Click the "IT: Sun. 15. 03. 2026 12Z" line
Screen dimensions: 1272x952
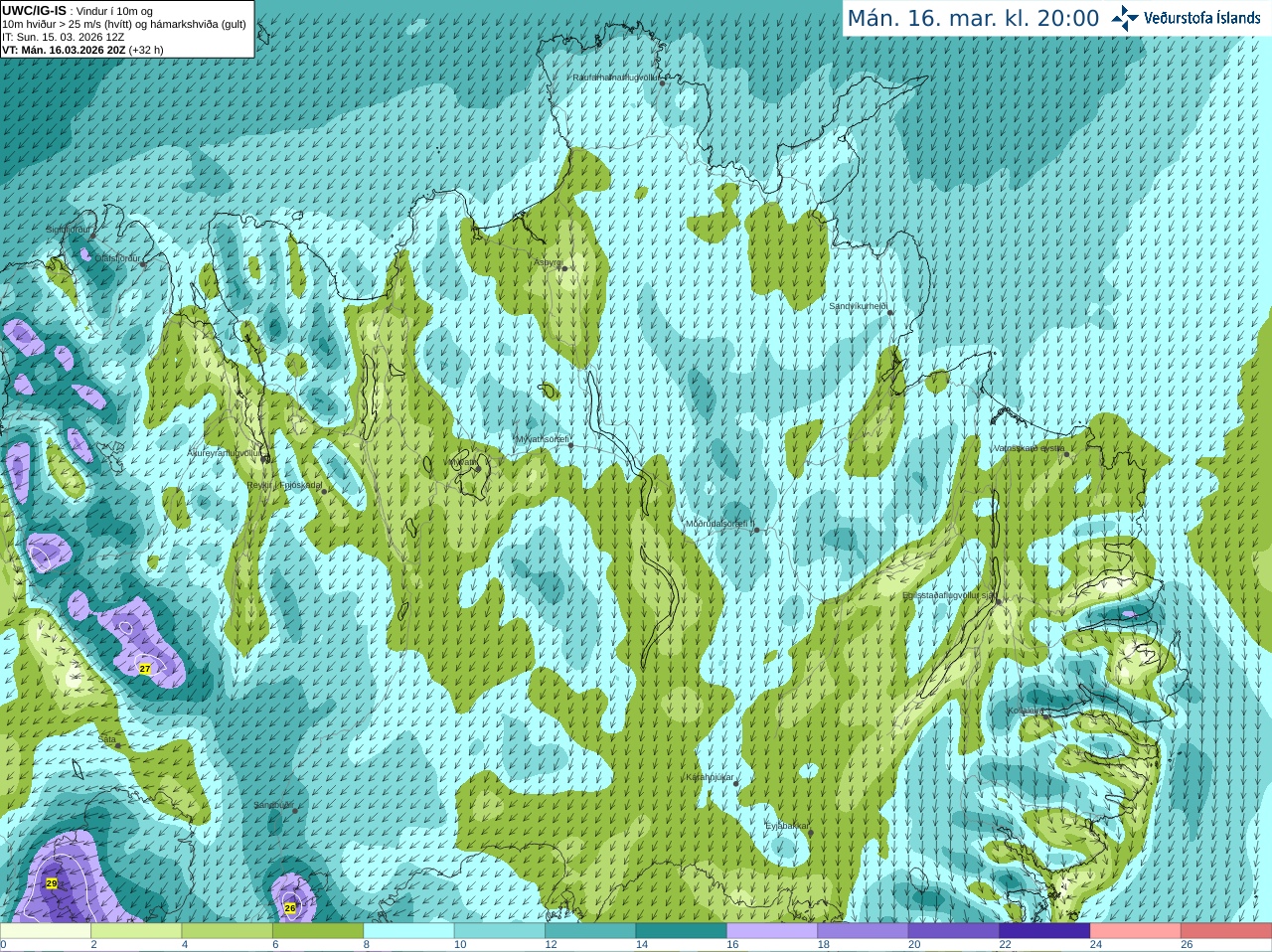coord(64,37)
